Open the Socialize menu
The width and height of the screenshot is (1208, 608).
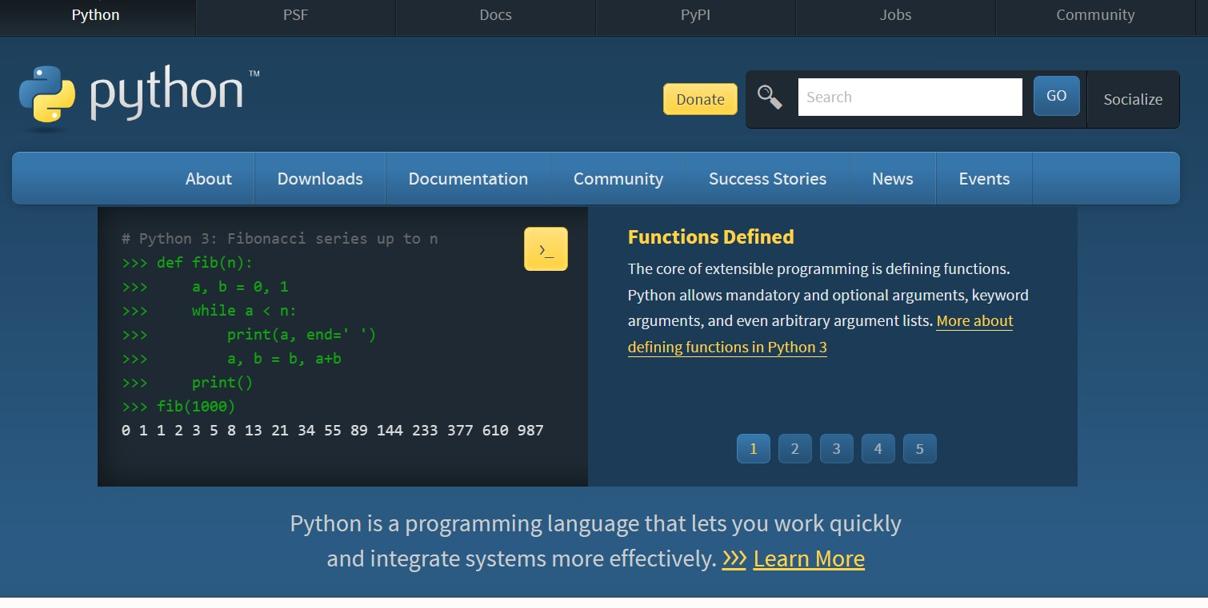point(1133,99)
